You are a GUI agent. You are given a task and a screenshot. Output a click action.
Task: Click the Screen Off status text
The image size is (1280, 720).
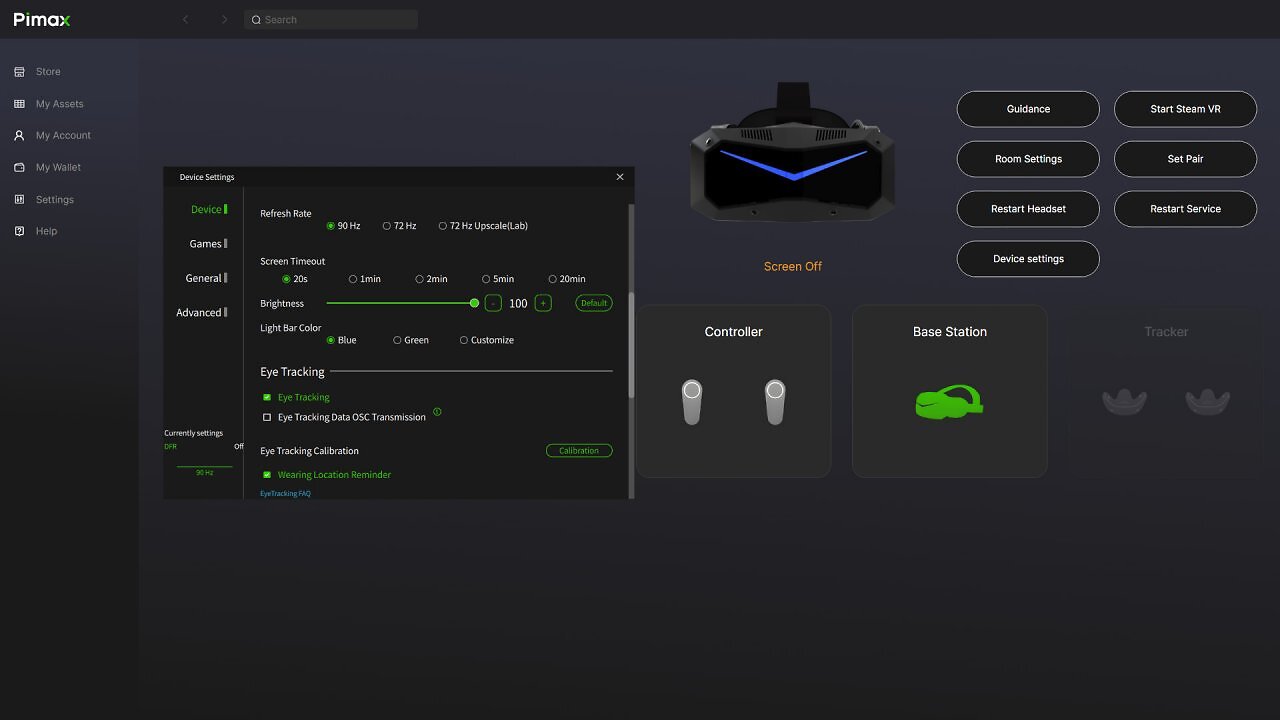tap(793, 266)
